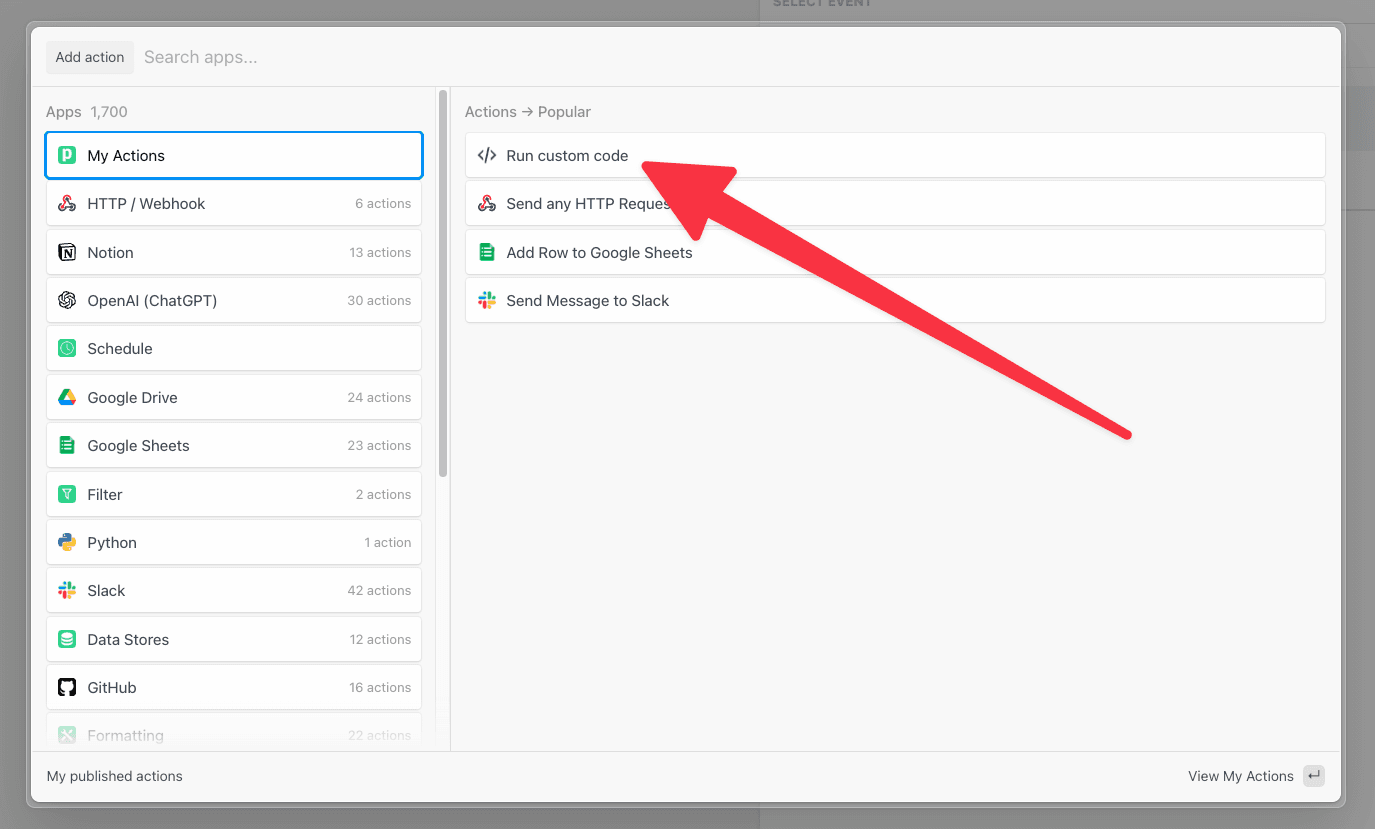1375x829 pixels.
Task: Click the Filter funnel icon
Action: [67, 494]
